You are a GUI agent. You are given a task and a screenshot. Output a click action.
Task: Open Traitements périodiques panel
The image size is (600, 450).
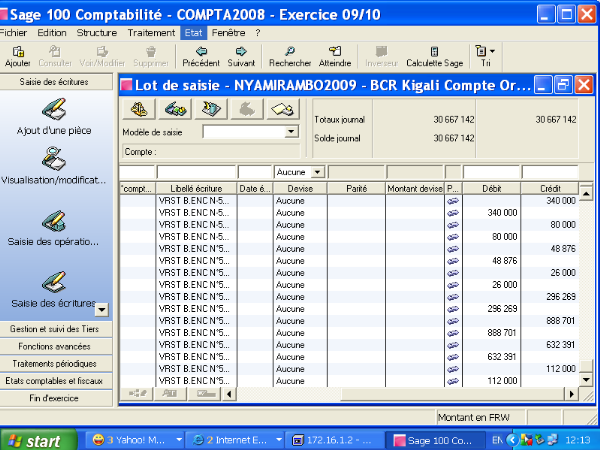coord(54,364)
